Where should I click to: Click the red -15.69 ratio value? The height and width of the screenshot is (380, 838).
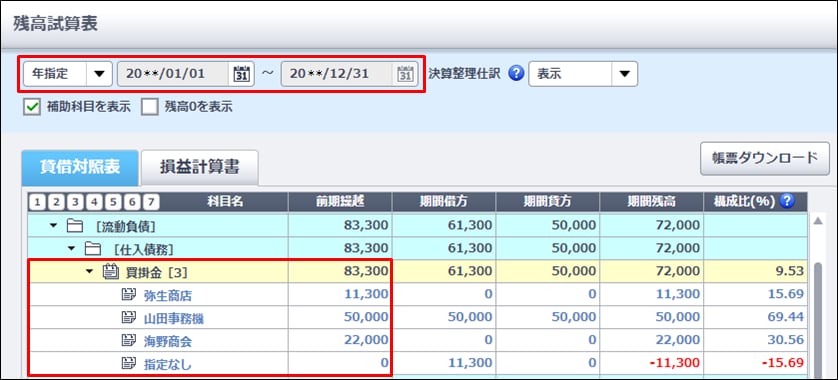pyautogui.click(x=782, y=363)
